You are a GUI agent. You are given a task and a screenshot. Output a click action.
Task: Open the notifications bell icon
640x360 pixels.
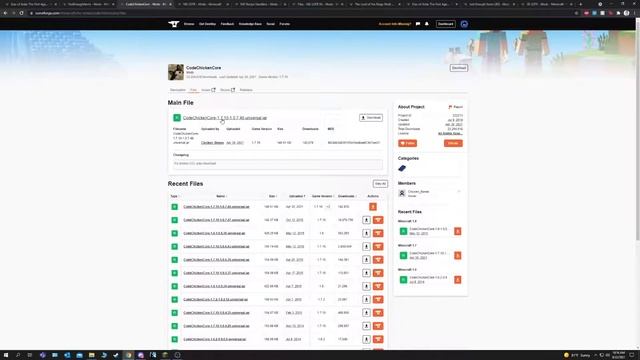pos(427,24)
